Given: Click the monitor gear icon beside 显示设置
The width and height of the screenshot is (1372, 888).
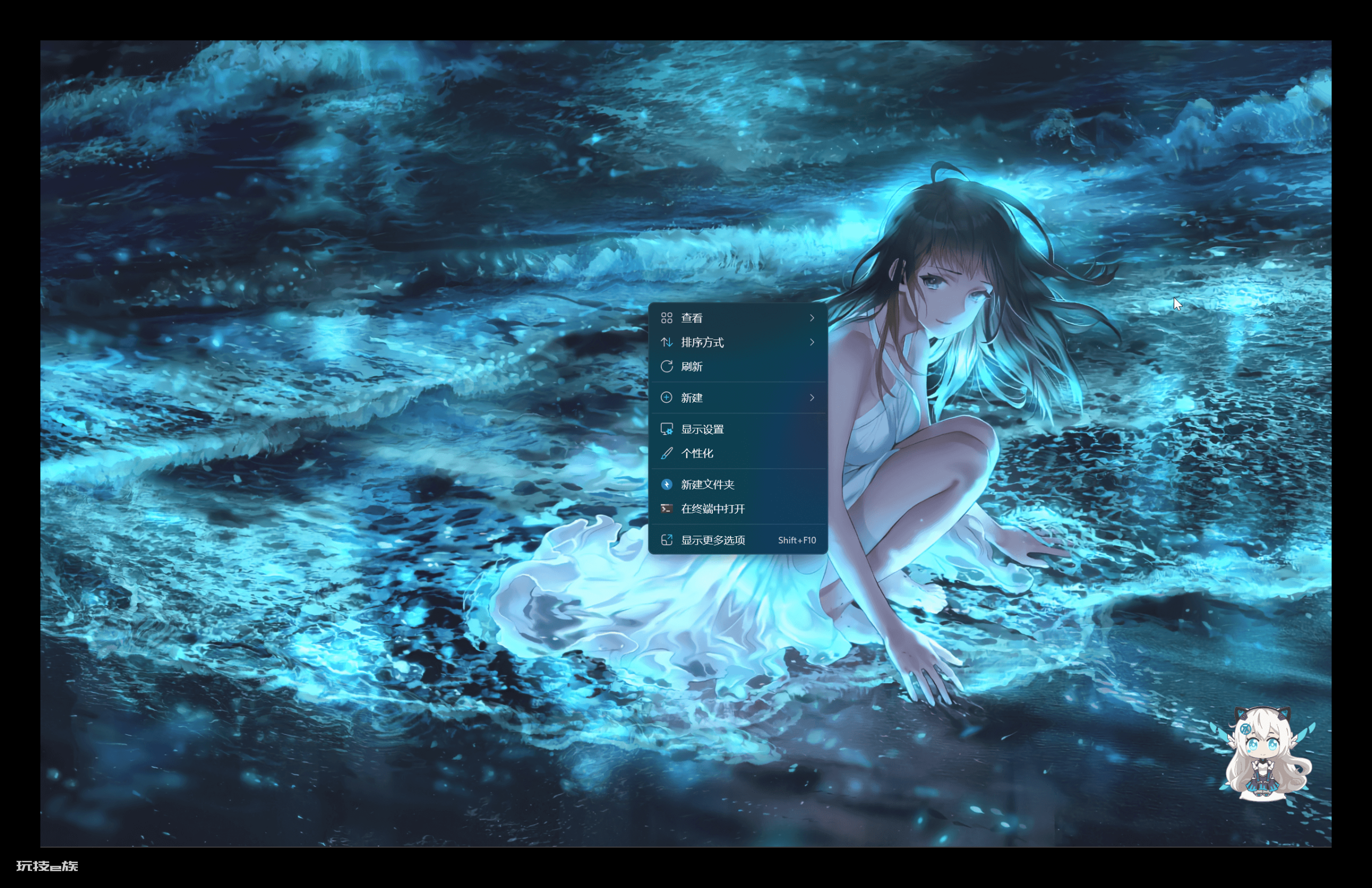Looking at the screenshot, I should click(667, 429).
